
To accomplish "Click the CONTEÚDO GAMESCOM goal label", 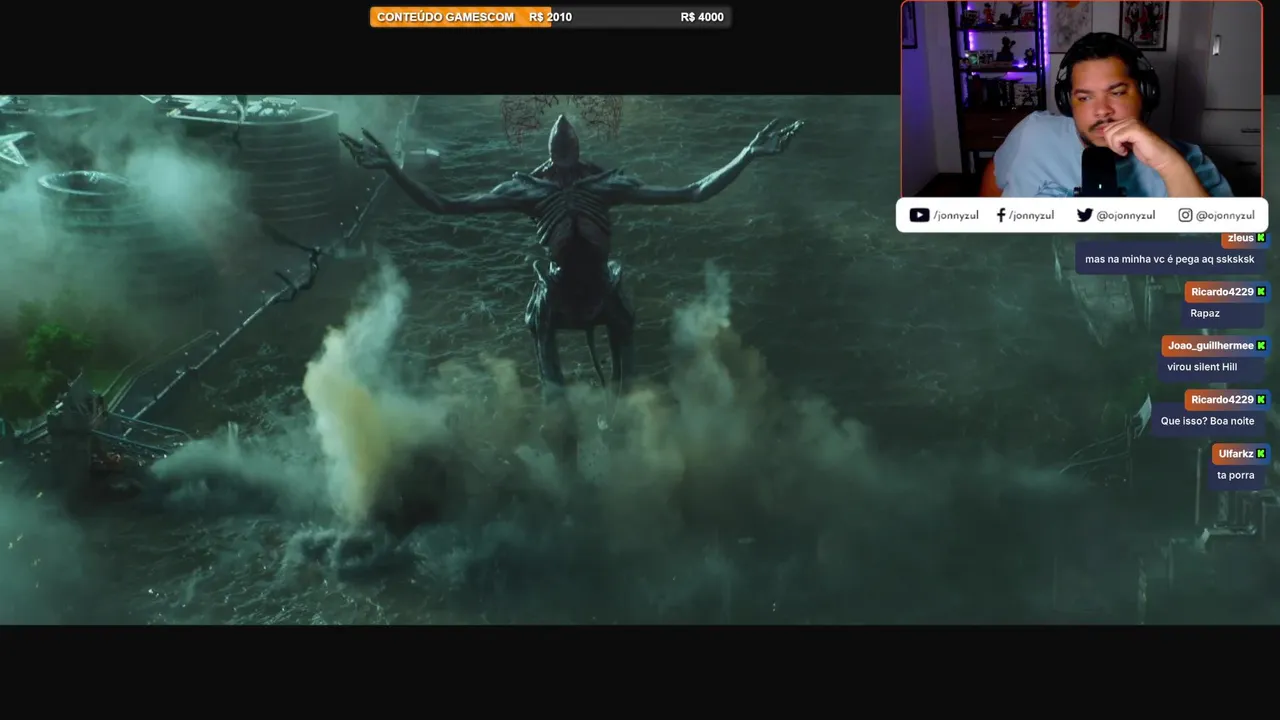I will 445,17.
